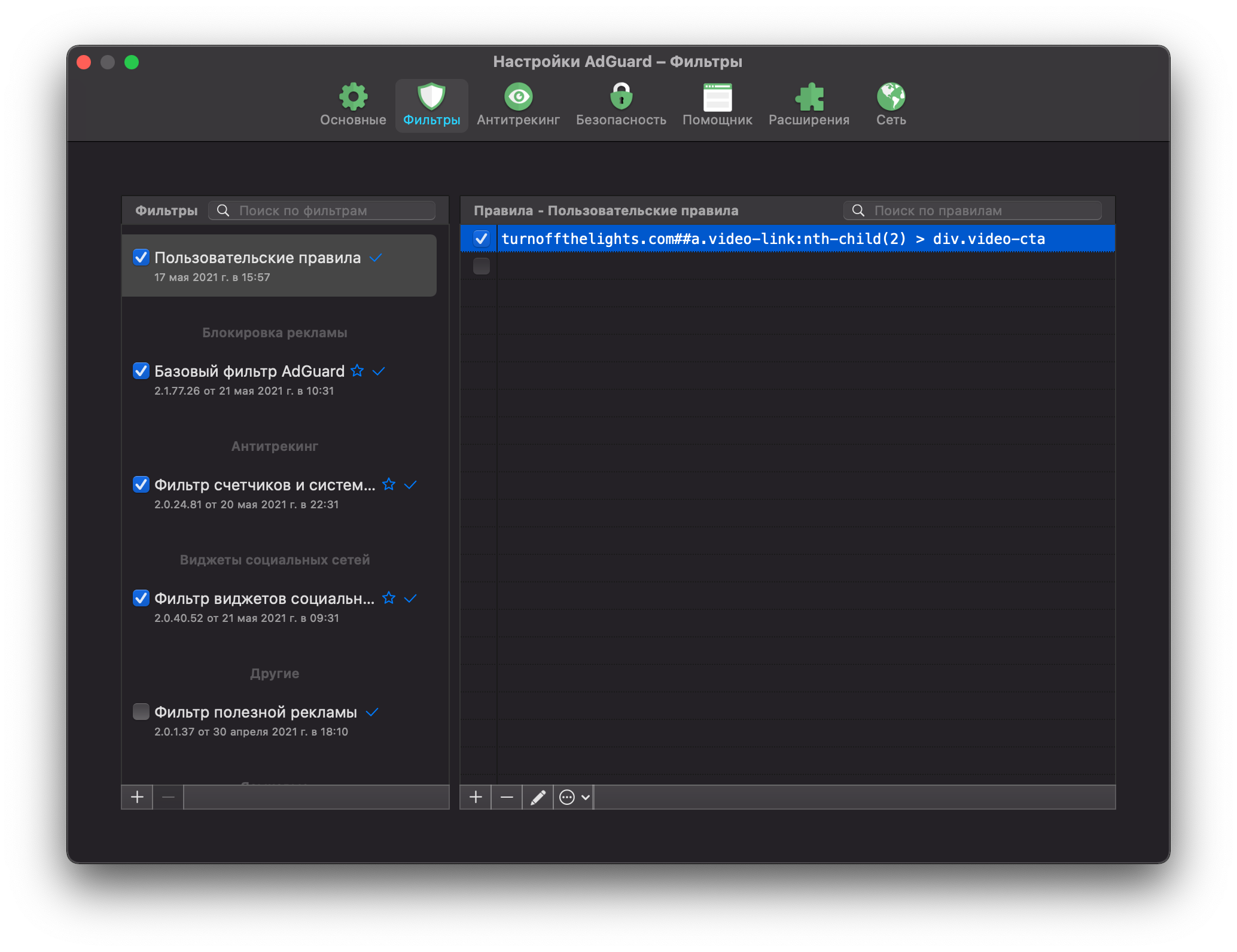Screen dimensions: 1237x952
Task: Click checkmark icon next to Пользовательские правила
Action: (x=376, y=258)
